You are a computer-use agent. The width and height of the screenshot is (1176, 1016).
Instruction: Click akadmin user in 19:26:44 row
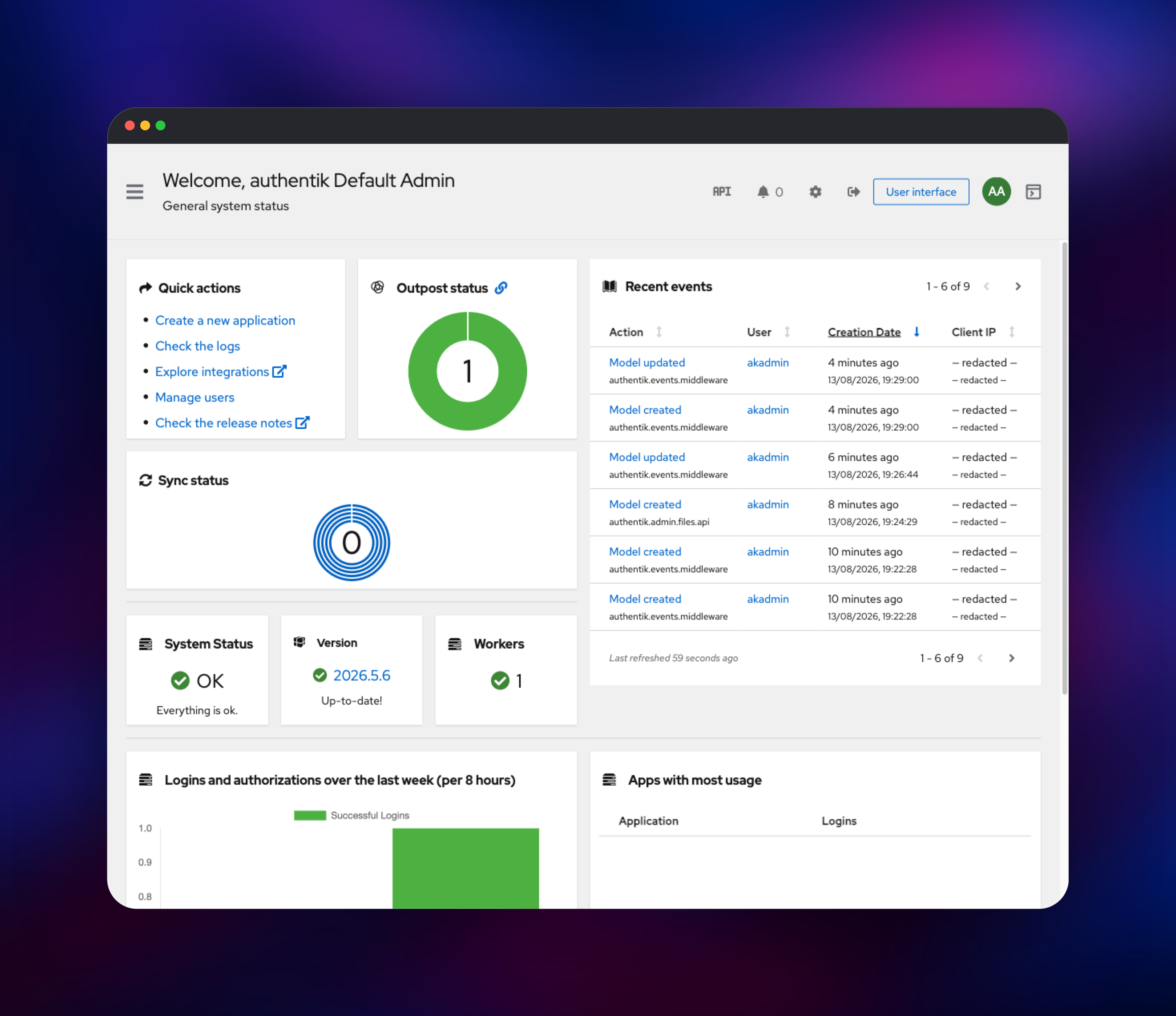[x=767, y=457]
